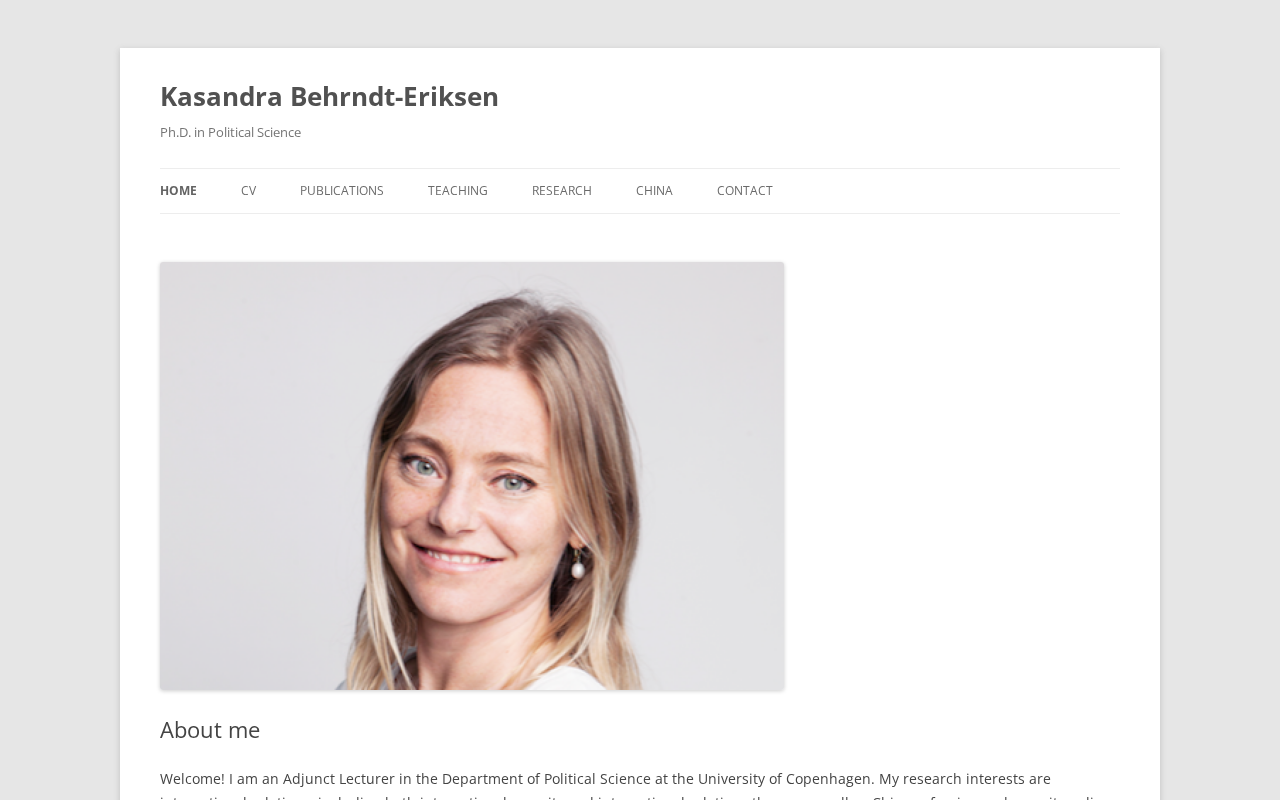This screenshot has width=1280, height=800.
Task: Click the About me heading
Action: pyautogui.click(x=210, y=730)
